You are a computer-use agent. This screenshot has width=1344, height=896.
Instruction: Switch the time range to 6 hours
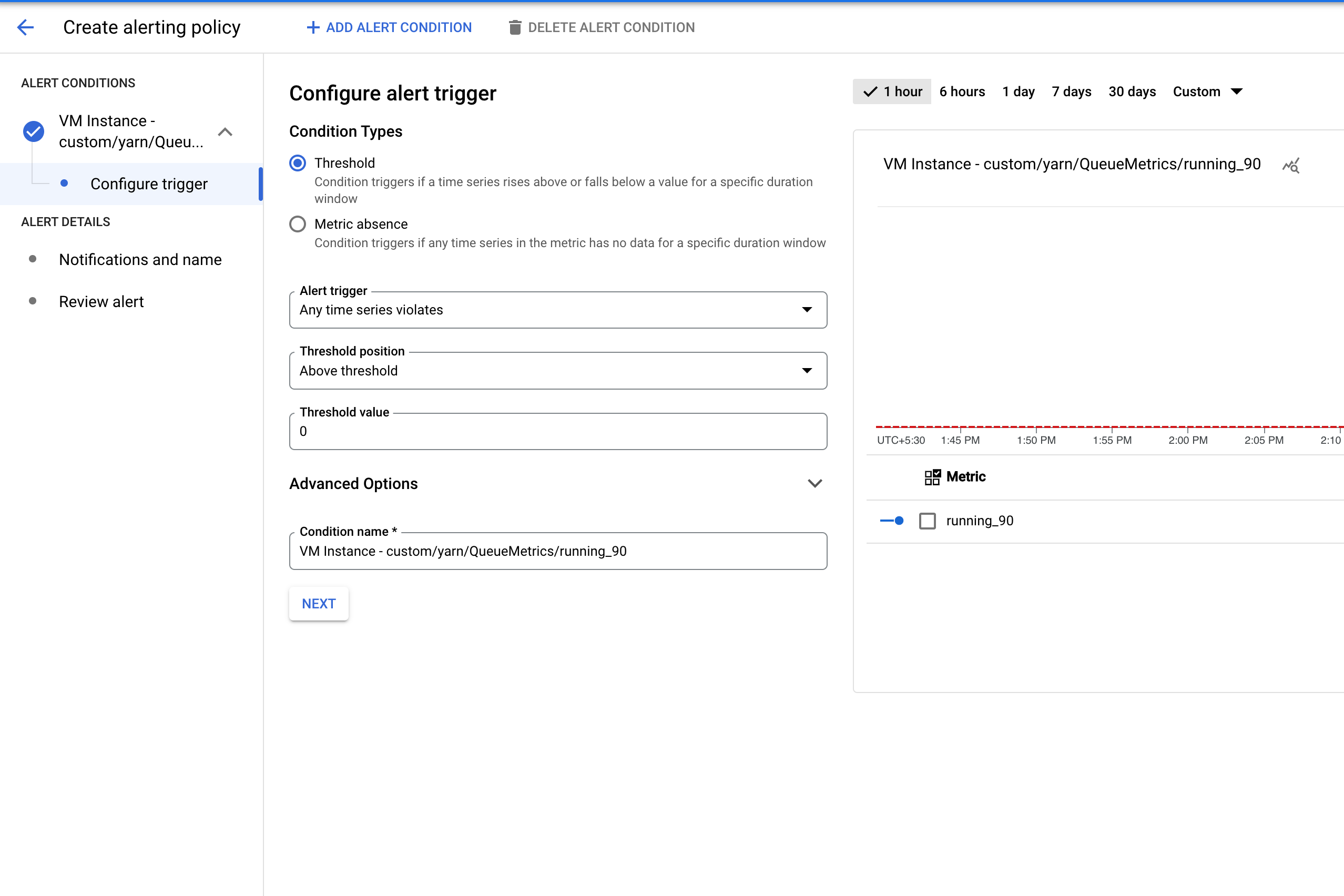coord(962,91)
